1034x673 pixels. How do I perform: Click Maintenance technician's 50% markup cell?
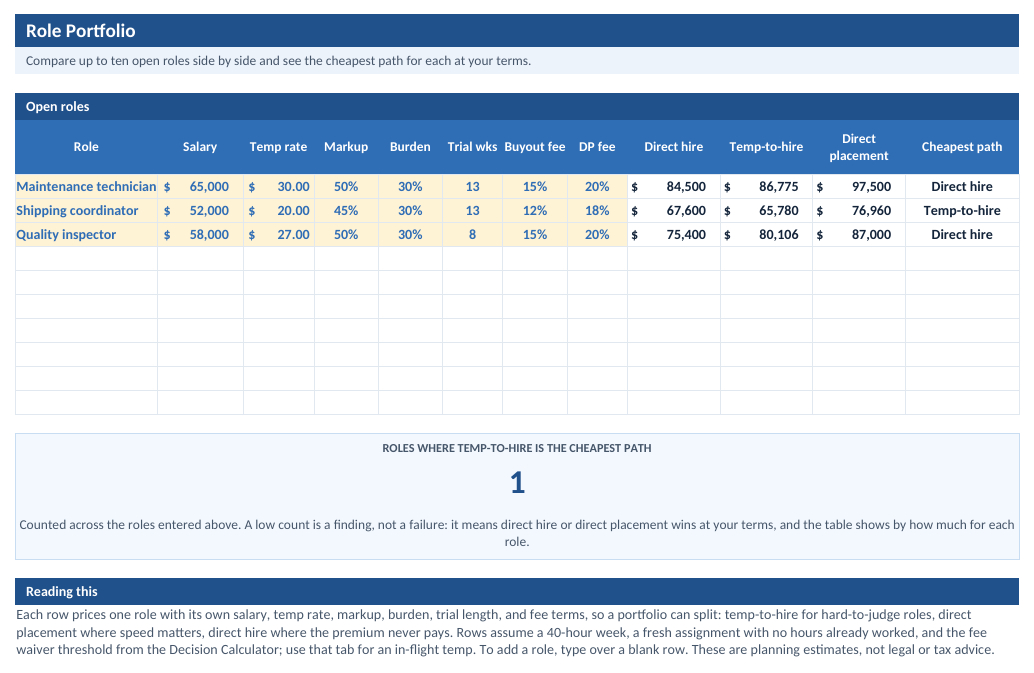[346, 187]
